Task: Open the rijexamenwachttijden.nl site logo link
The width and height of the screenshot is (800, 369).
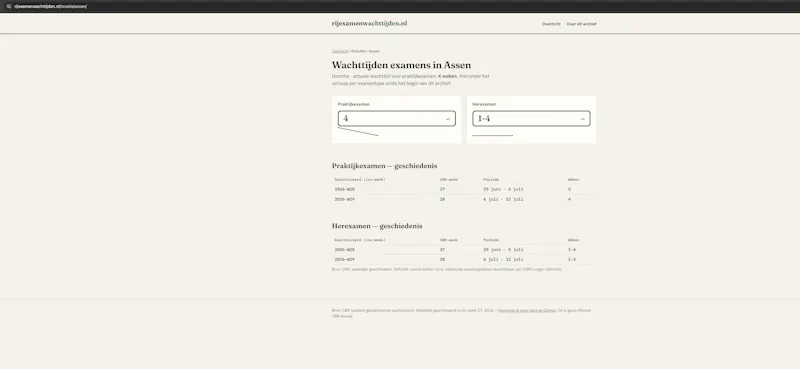Action: pos(369,23)
